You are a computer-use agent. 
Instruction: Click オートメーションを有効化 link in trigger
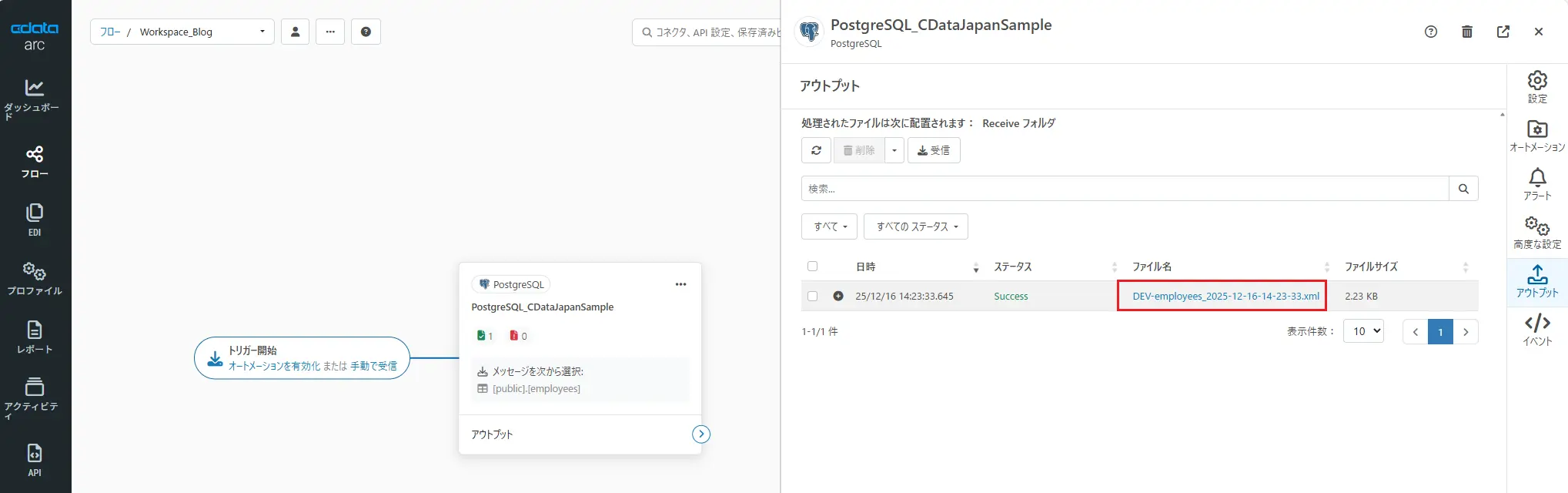274,366
